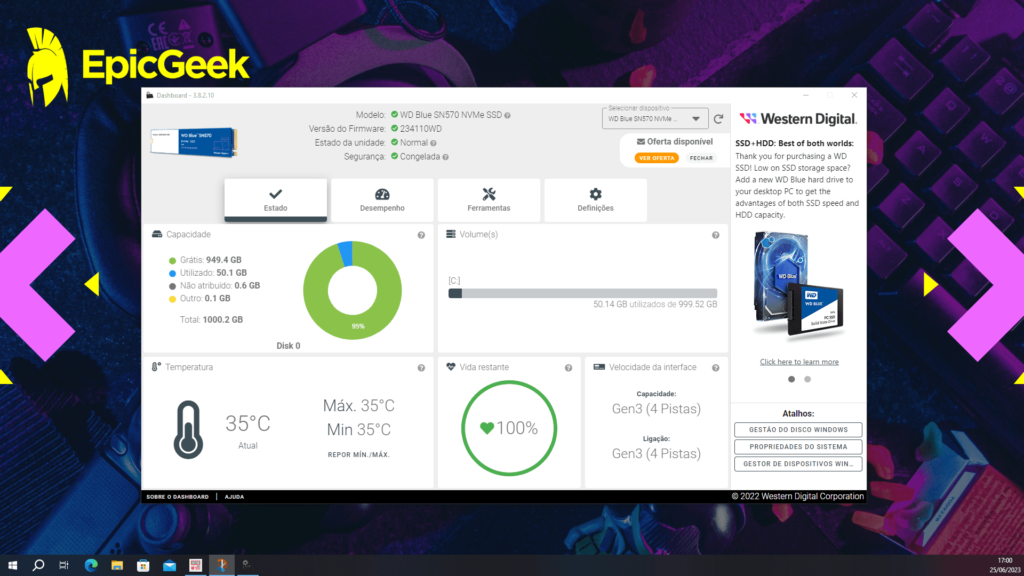Click the envelope icon in Oferta disponível banner
The image size is (1024, 576).
click(641, 141)
